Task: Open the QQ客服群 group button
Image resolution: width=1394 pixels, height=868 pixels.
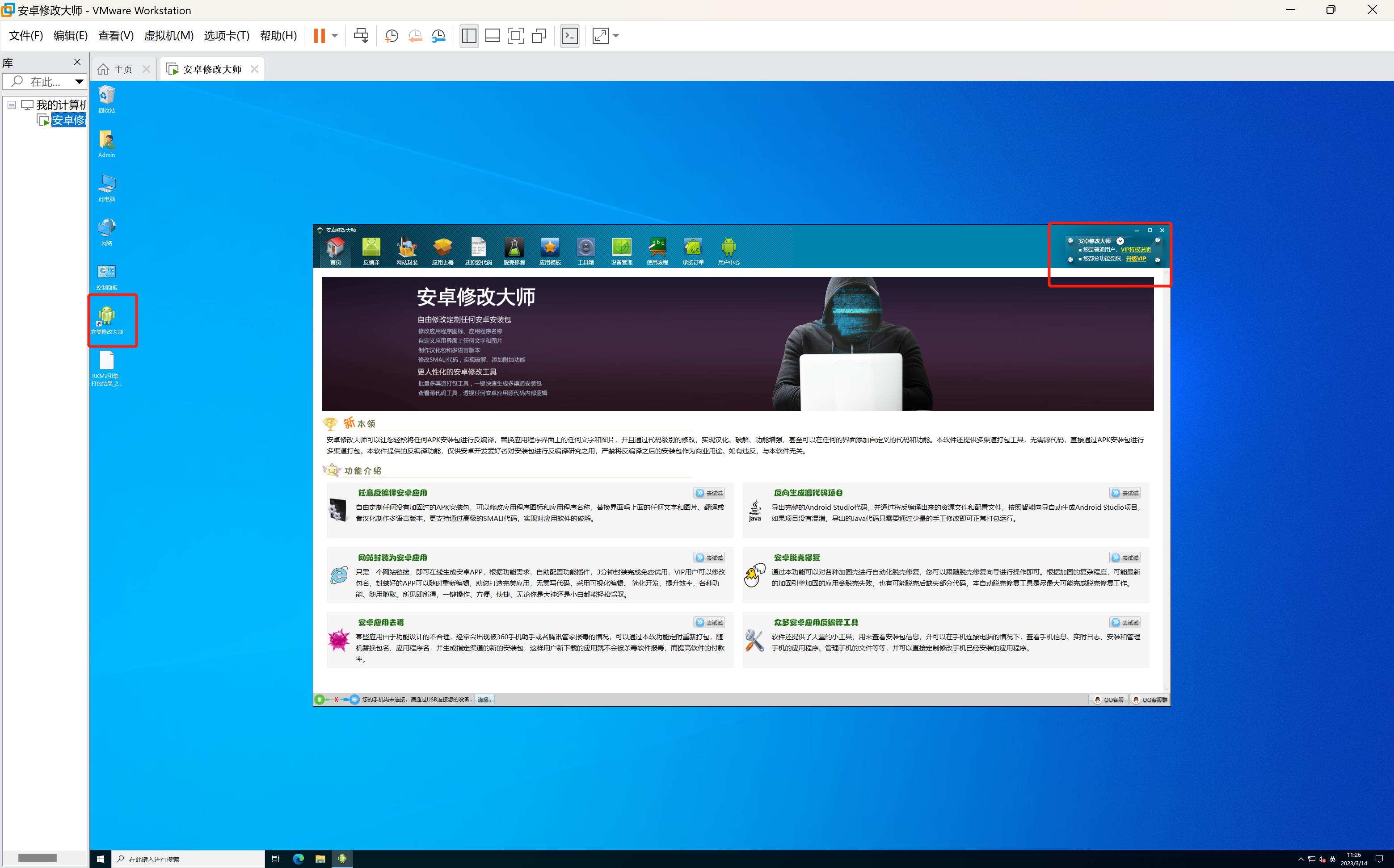Action: tap(1150, 700)
